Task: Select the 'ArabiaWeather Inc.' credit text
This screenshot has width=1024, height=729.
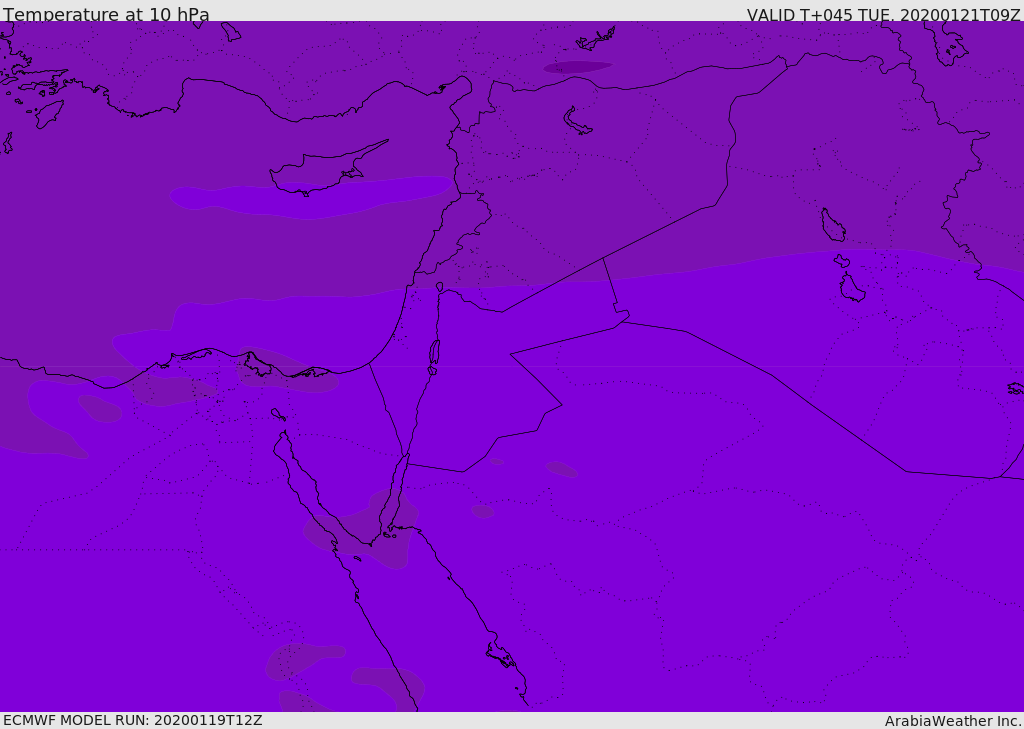Action: click(x=952, y=721)
